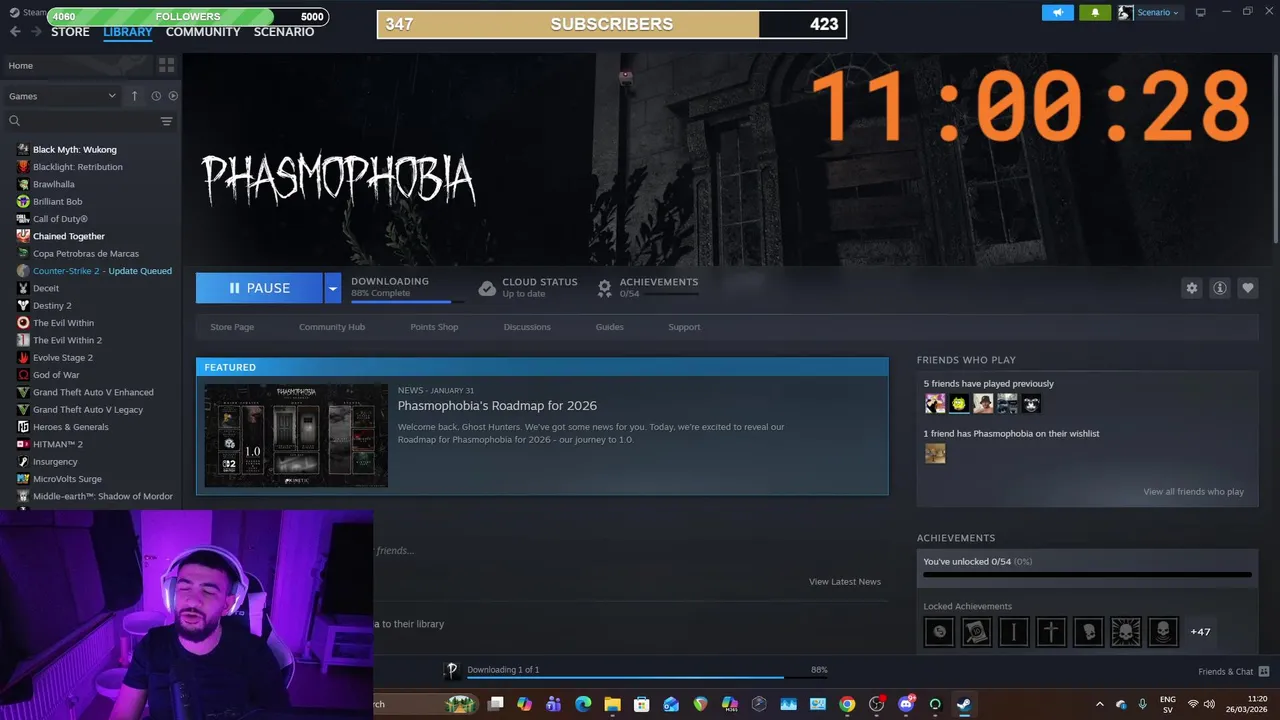This screenshot has height=720, width=1280.
Task: Switch to the Library tab
Action: pyautogui.click(x=128, y=31)
